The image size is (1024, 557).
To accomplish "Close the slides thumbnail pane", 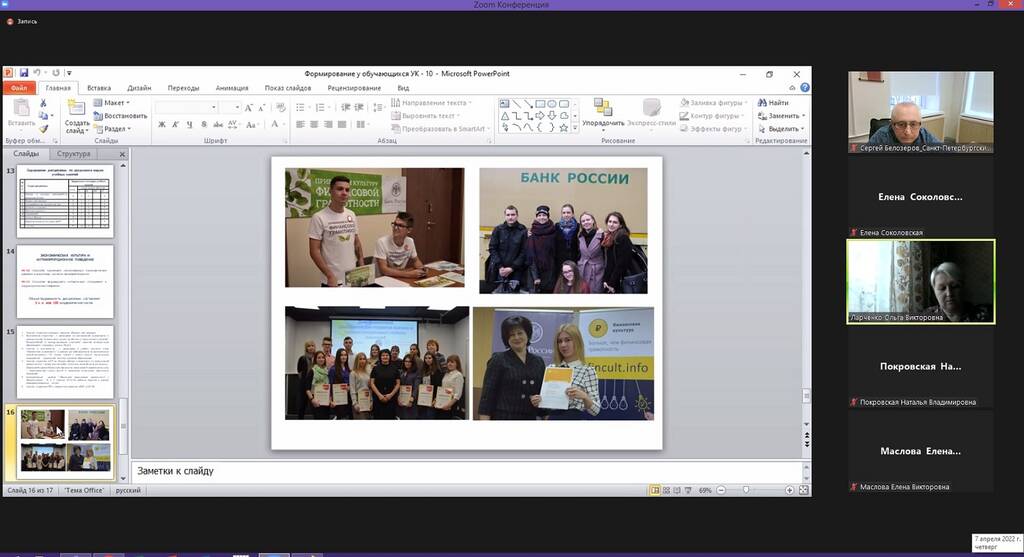I will tap(122, 154).
